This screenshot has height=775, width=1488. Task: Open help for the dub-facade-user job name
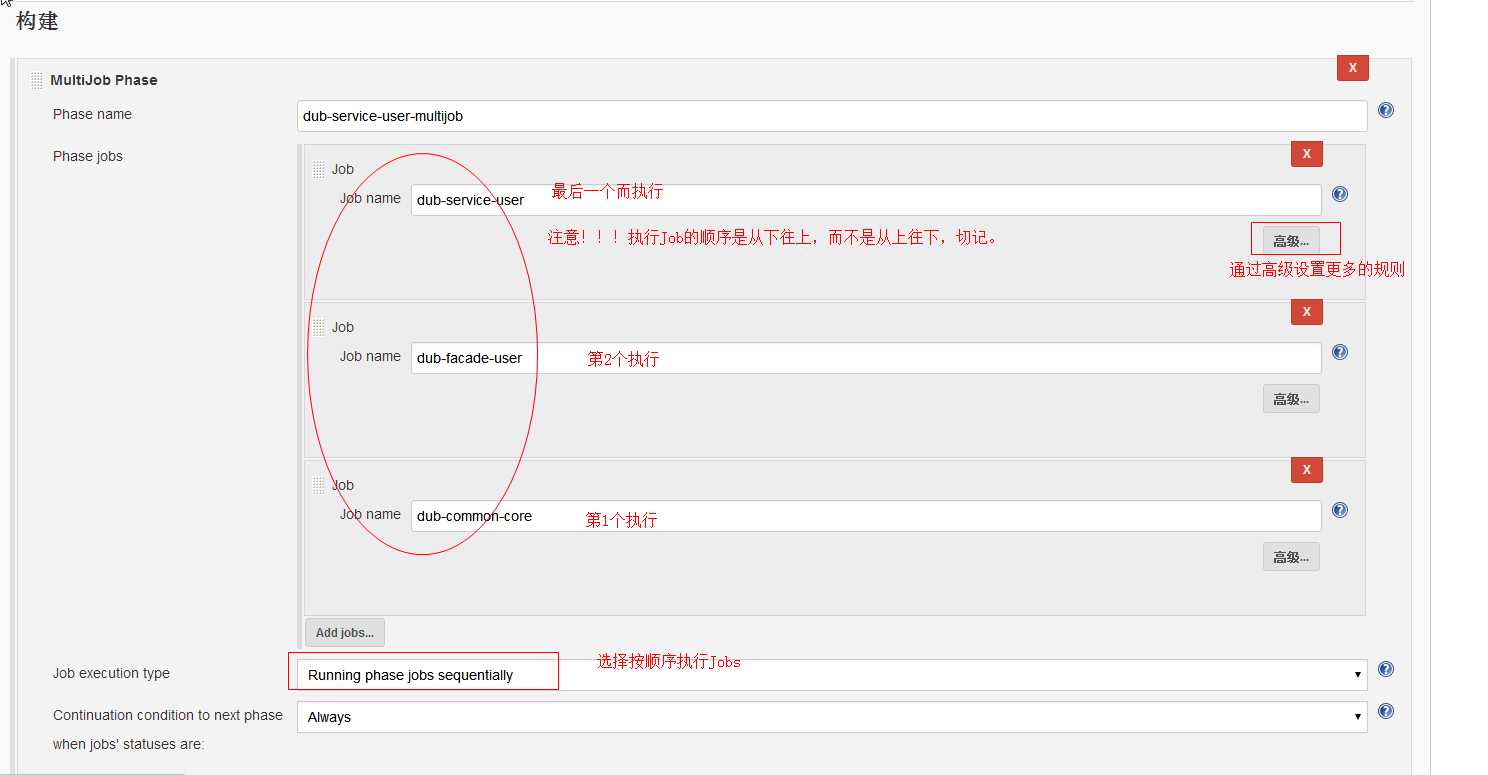click(1340, 352)
